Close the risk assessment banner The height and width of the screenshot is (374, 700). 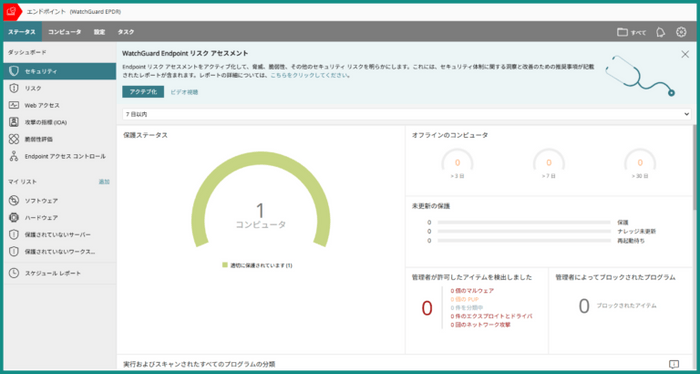click(x=685, y=54)
